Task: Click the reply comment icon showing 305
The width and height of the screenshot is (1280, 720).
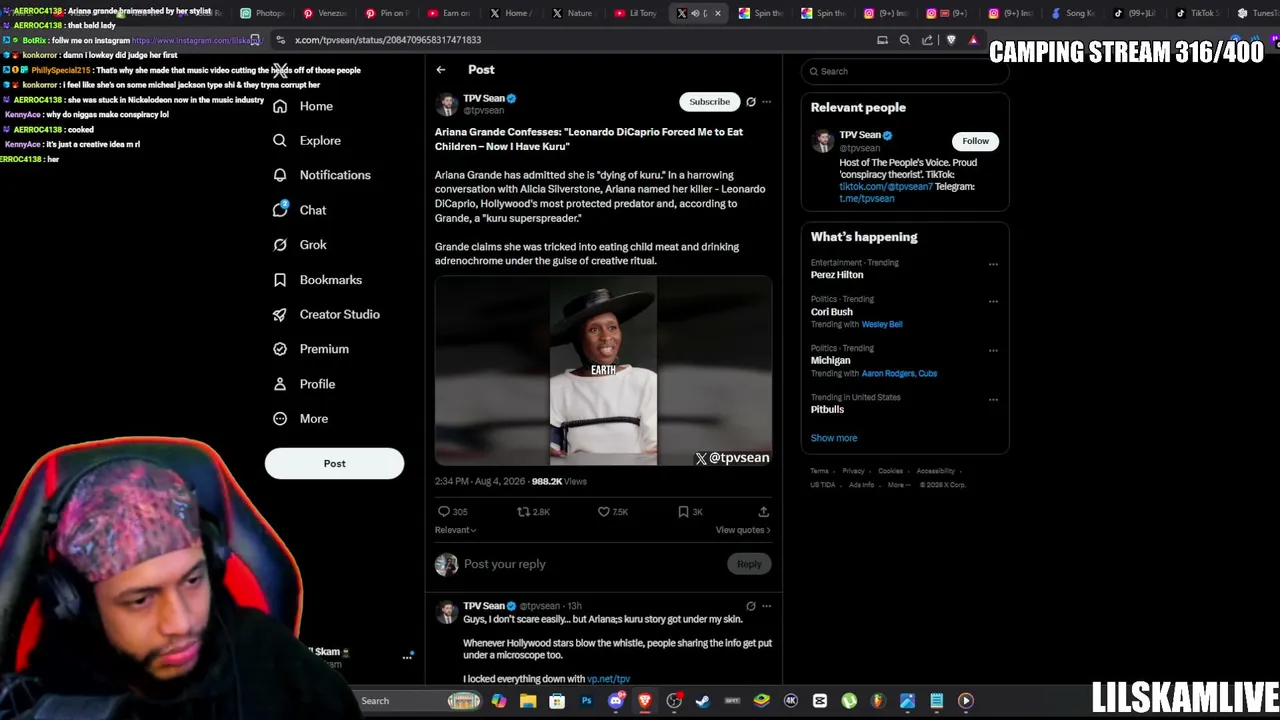Action: (445, 512)
